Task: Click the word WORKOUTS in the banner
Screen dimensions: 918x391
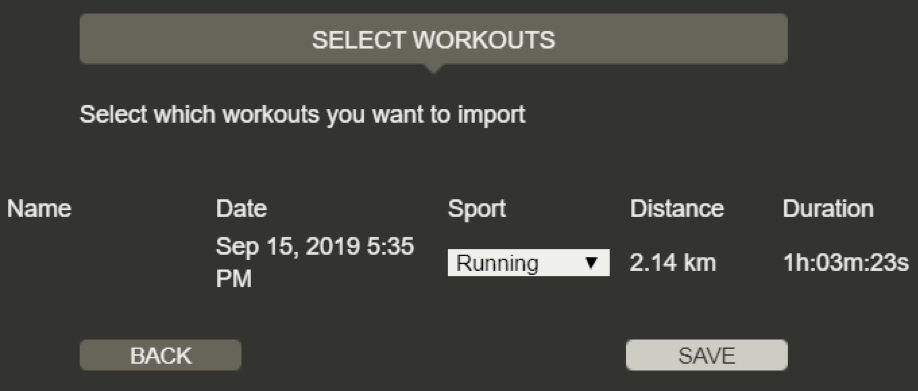Action: 484,40
